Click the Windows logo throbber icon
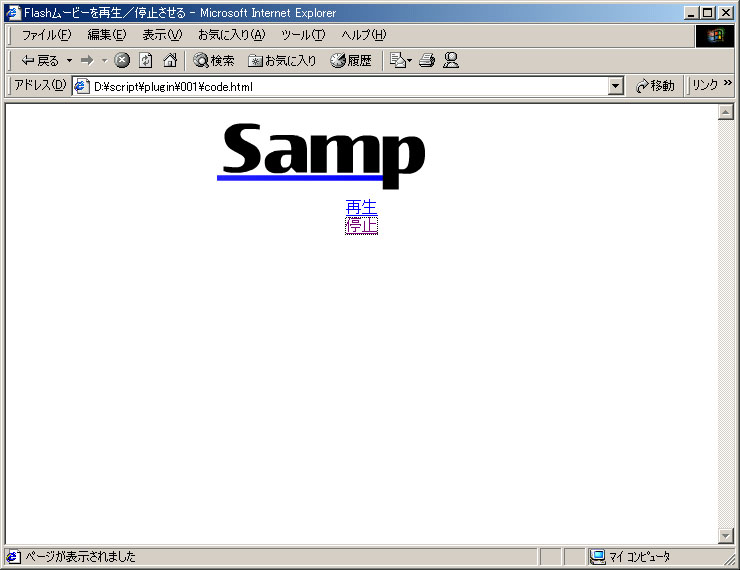This screenshot has height=570, width=740. tap(715, 36)
